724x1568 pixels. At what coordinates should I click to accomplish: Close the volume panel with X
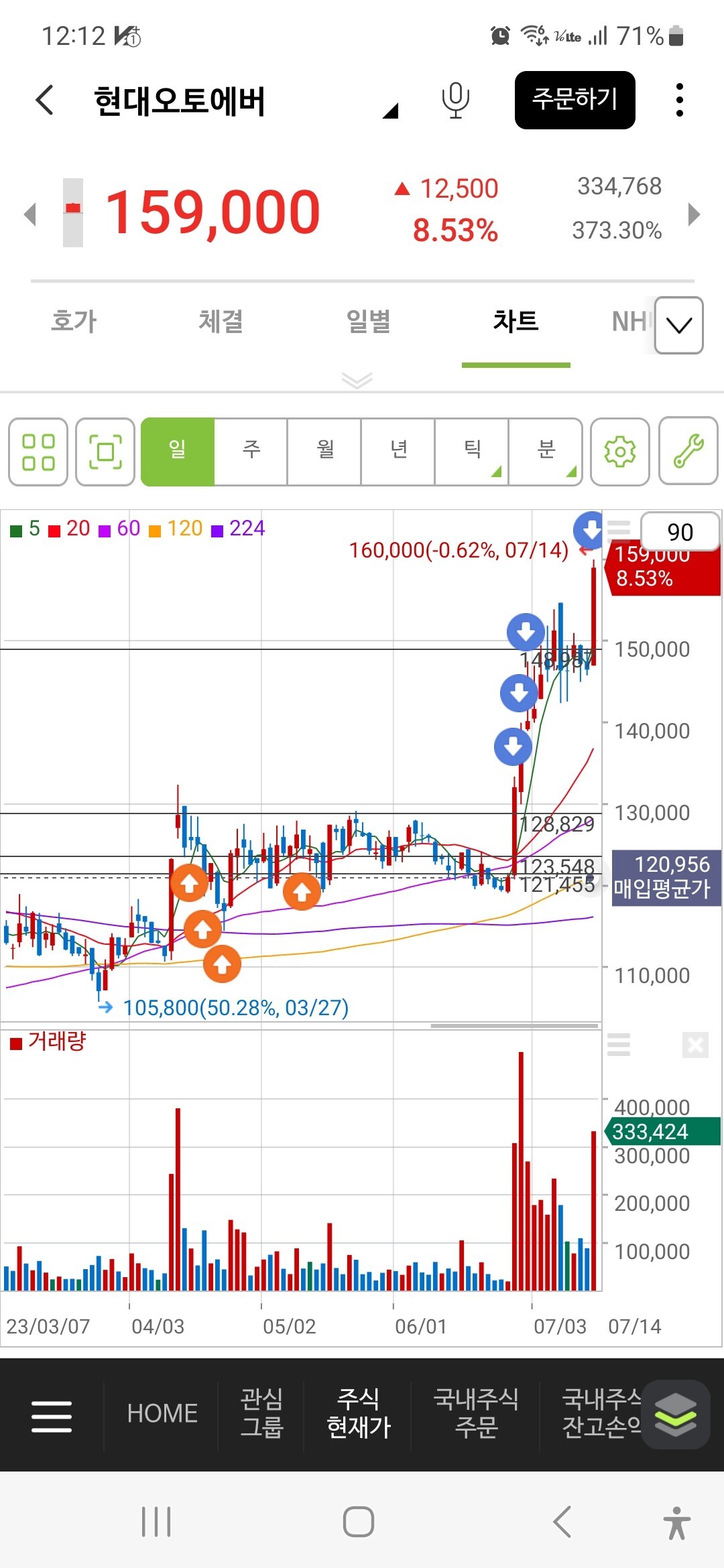(695, 1045)
